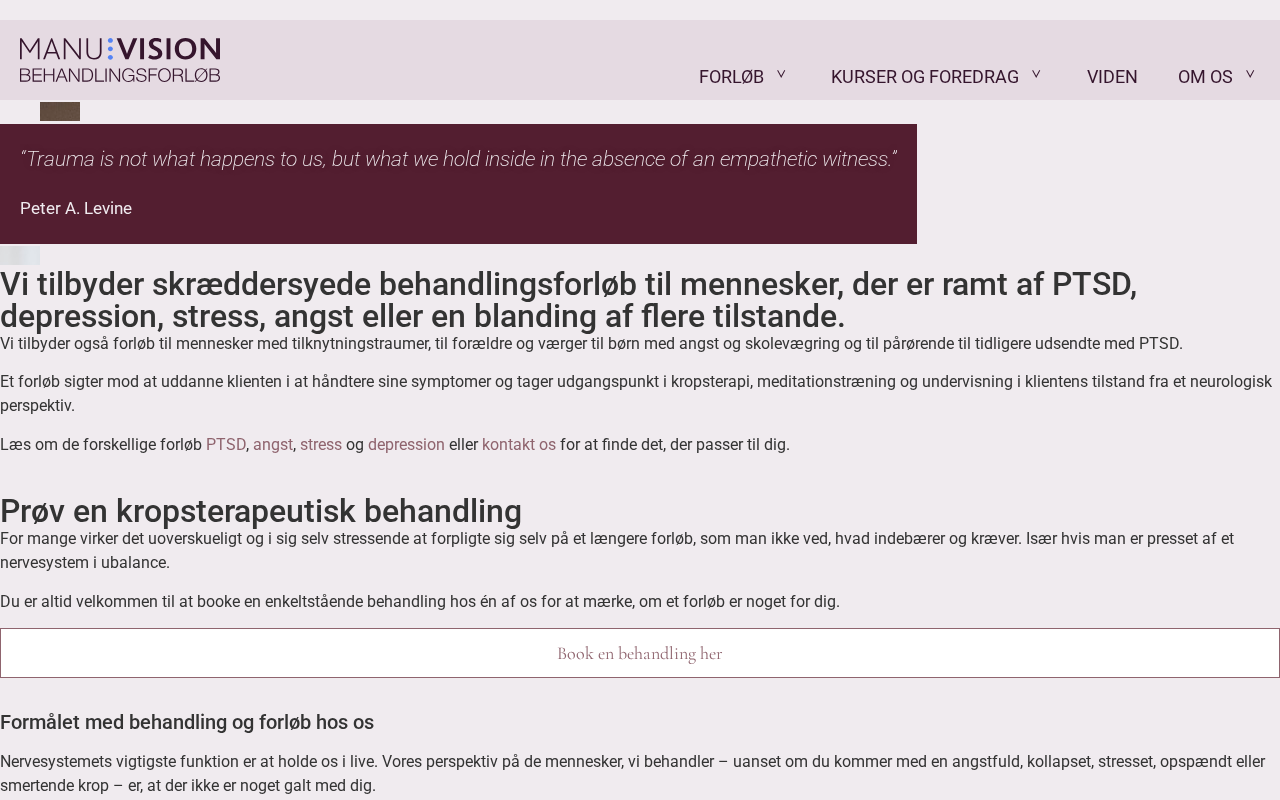The width and height of the screenshot is (1280, 800).
Task: Click the Book en behandling her button
Action: tap(640, 653)
